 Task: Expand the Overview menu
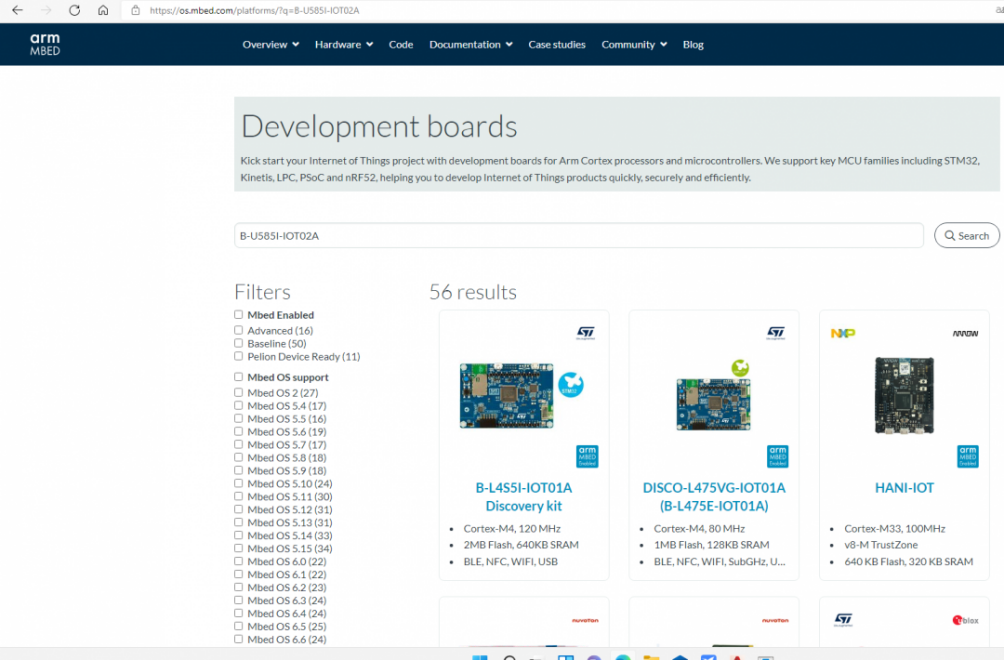click(270, 44)
